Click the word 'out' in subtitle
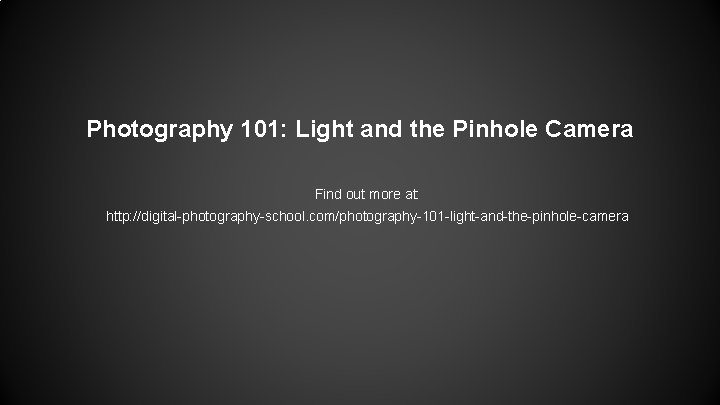Screen dimensions: 720x405 click(x=355, y=195)
